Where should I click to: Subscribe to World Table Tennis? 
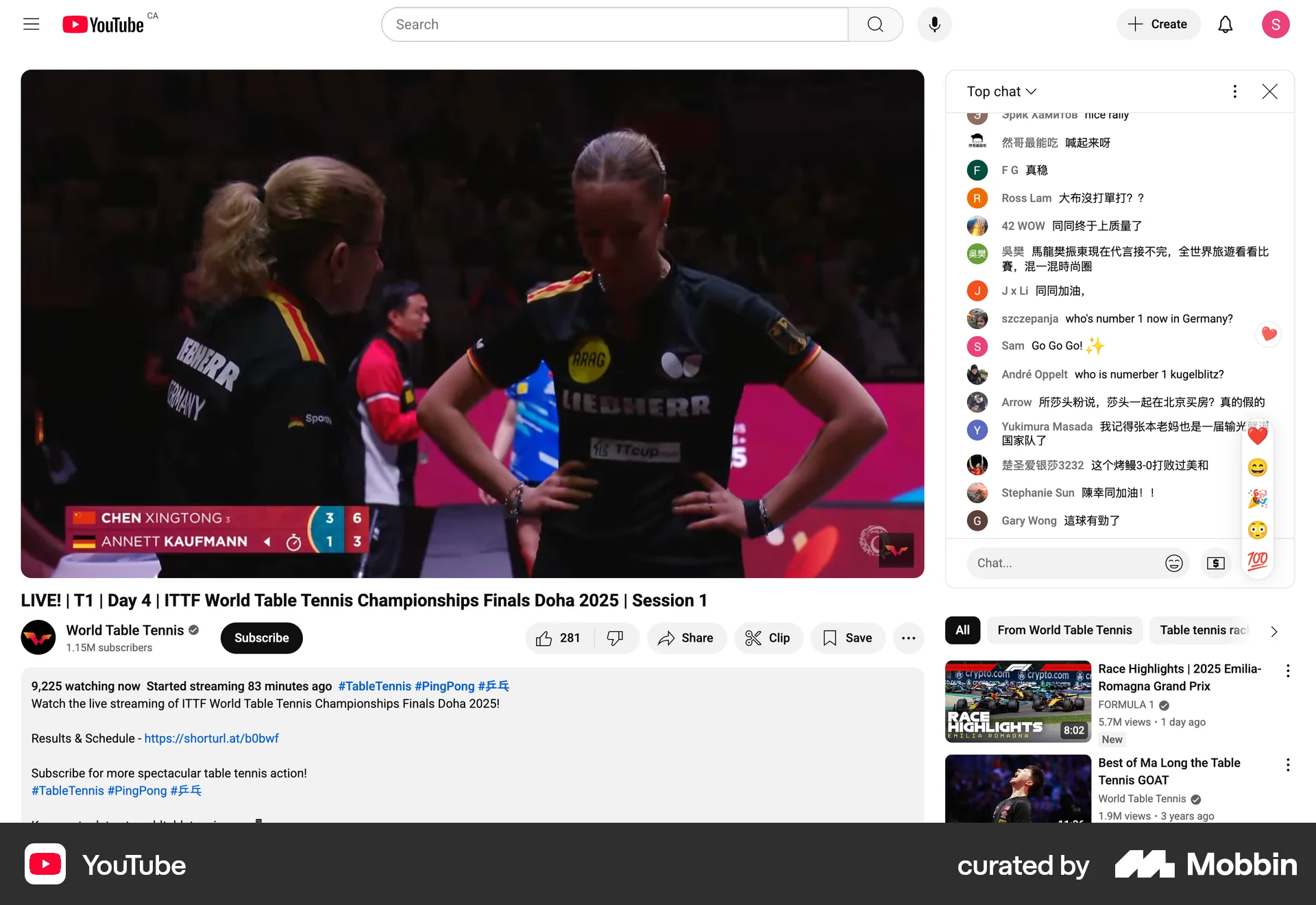pyautogui.click(x=261, y=638)
